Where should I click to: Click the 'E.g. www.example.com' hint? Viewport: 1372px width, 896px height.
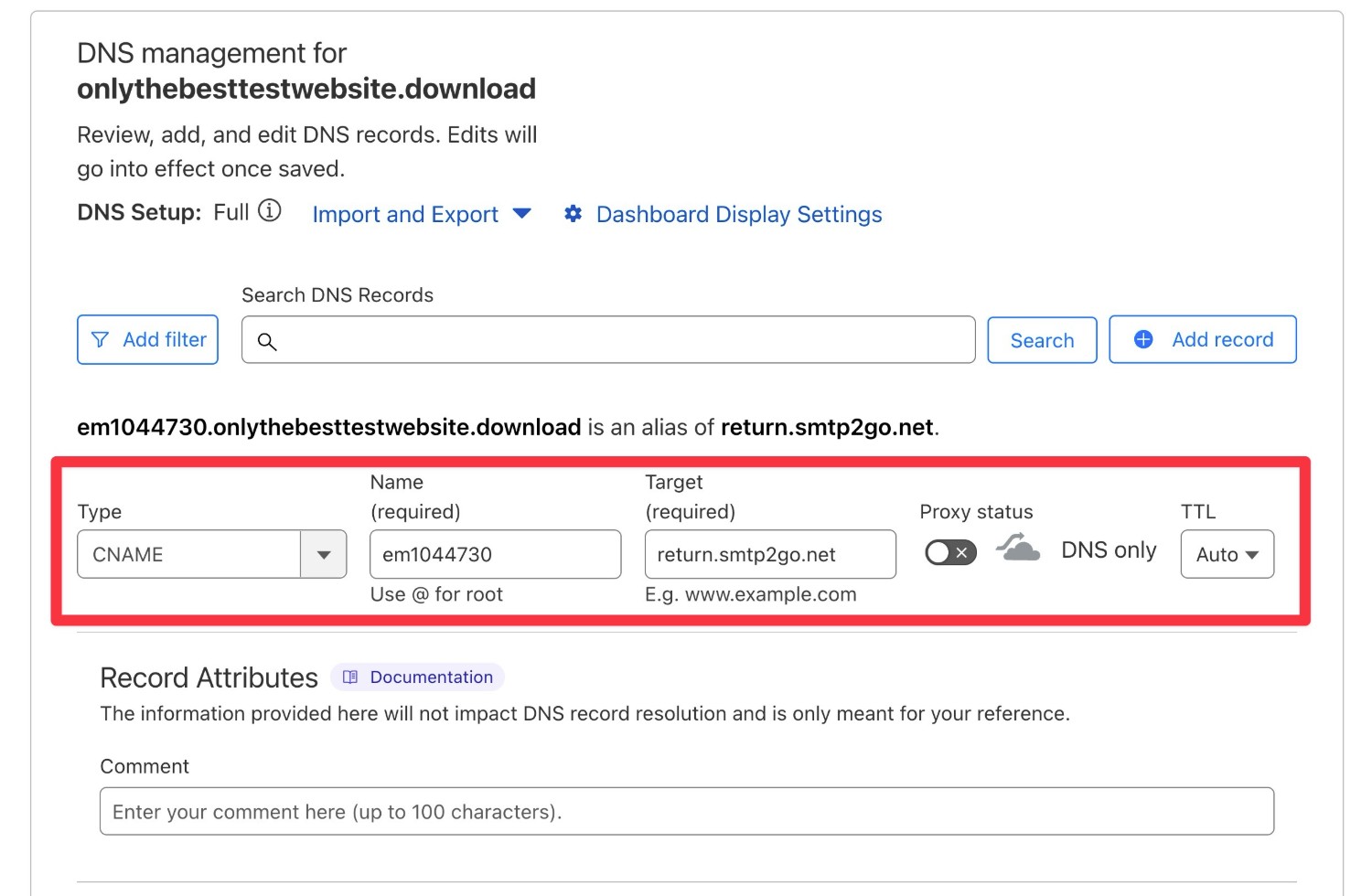751,594
